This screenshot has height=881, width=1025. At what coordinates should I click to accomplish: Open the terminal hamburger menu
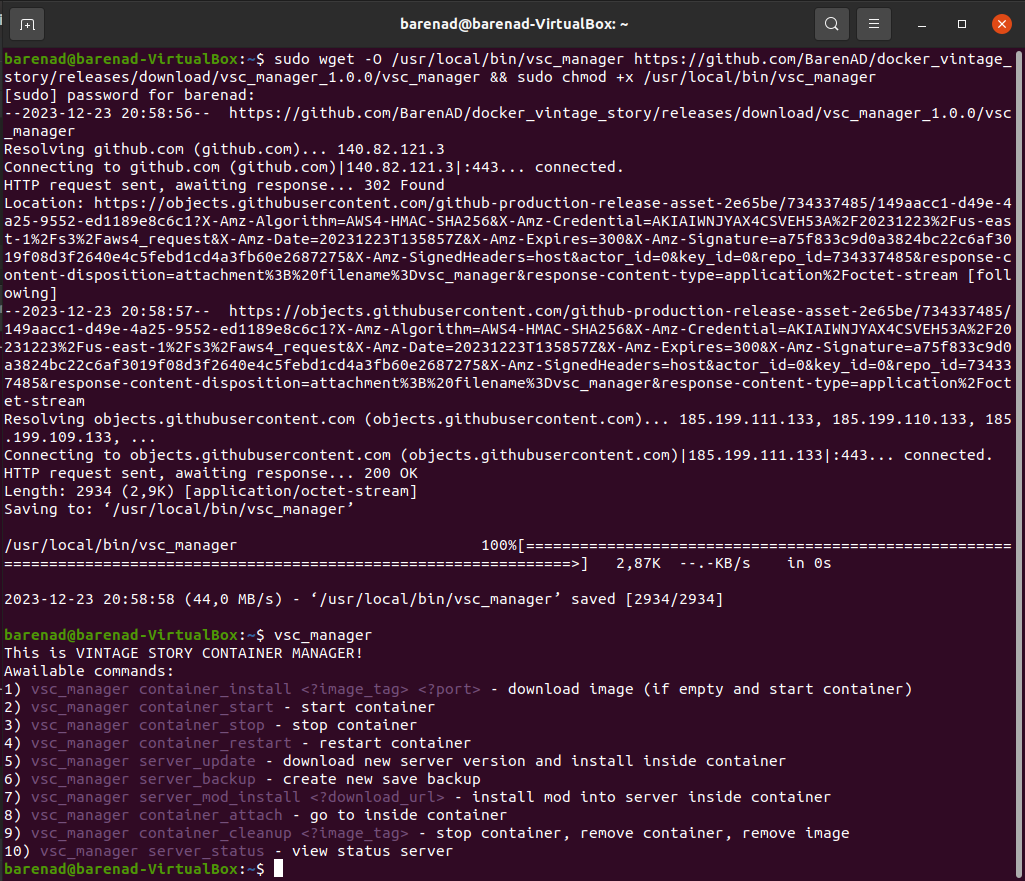pyautogui.click(x=873, y=23)
